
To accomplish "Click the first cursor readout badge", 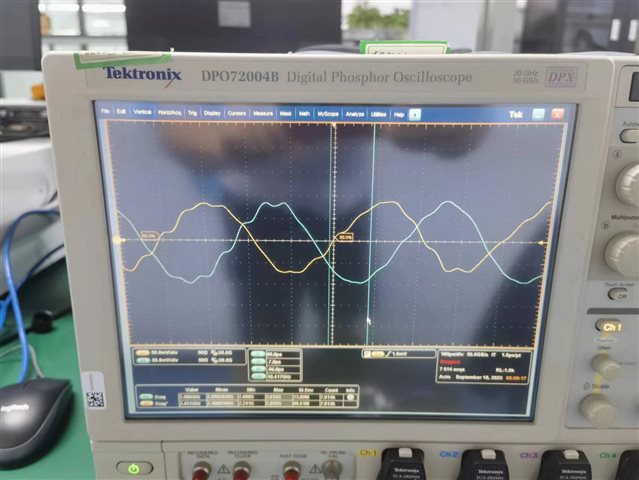I will (258, 354).
